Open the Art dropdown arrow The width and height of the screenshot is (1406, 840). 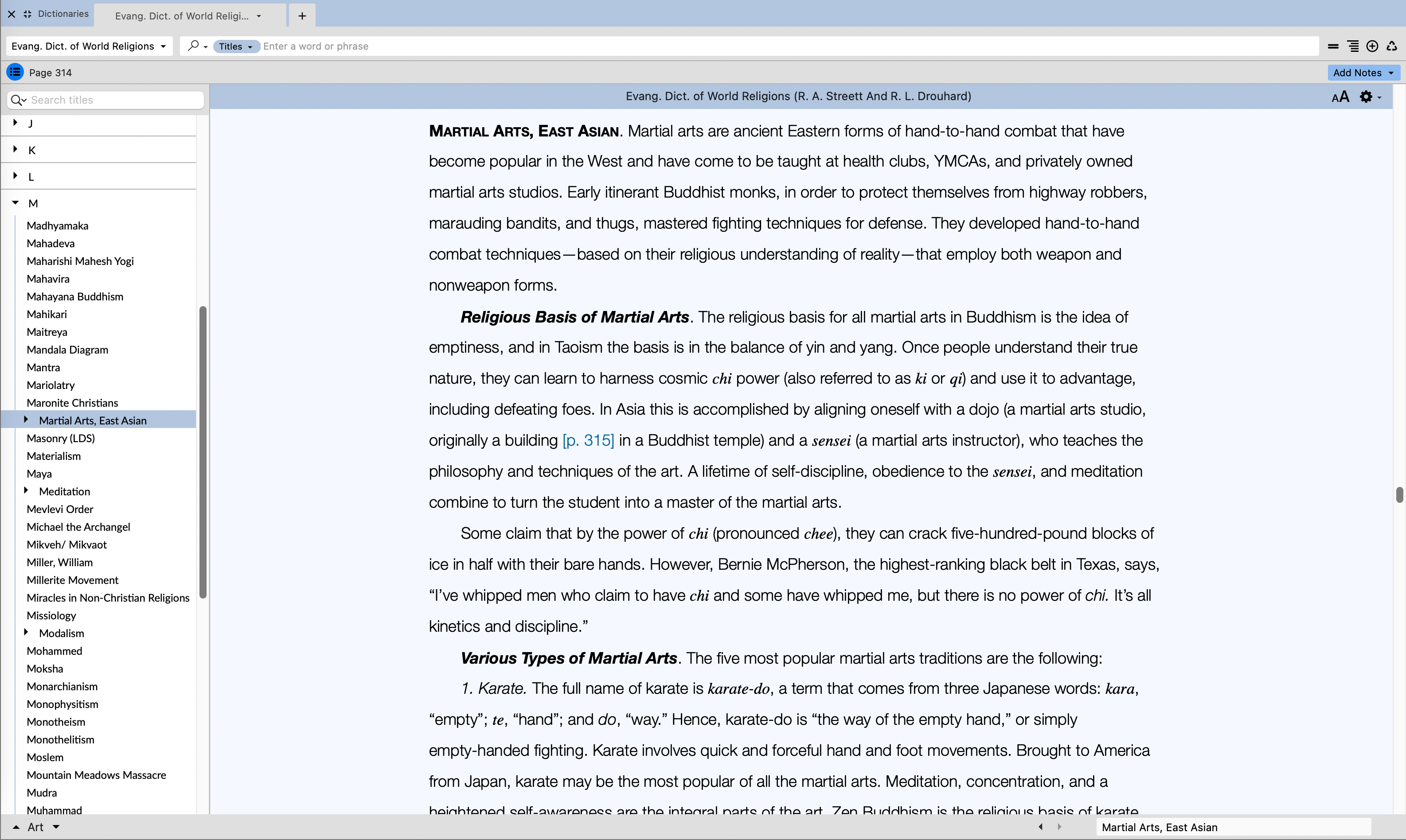coord(56,827)
